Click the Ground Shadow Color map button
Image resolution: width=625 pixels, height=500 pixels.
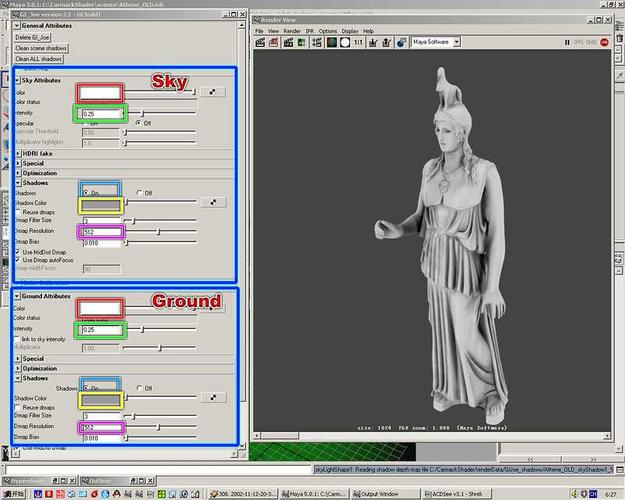(x=215, y=398)
